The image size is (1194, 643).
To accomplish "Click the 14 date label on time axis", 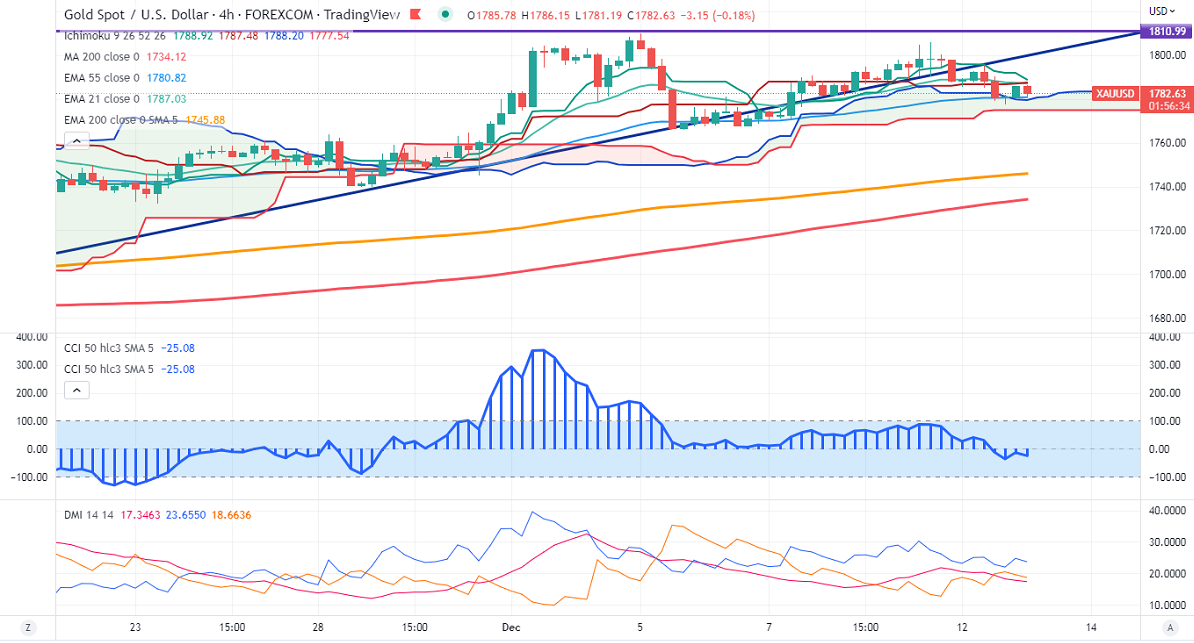I will tap(1091, 628).
